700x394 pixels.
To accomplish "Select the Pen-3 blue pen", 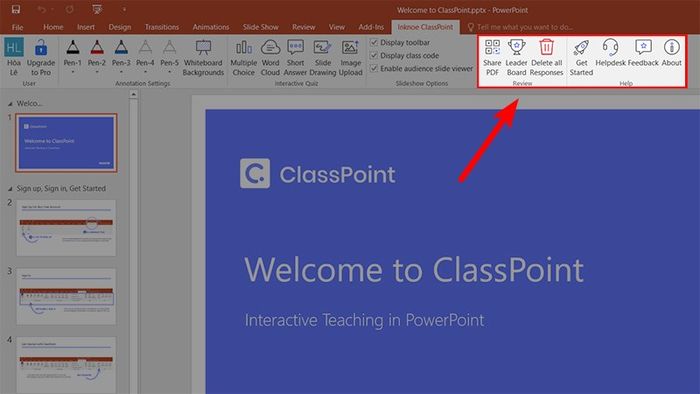I will (121, 47).
